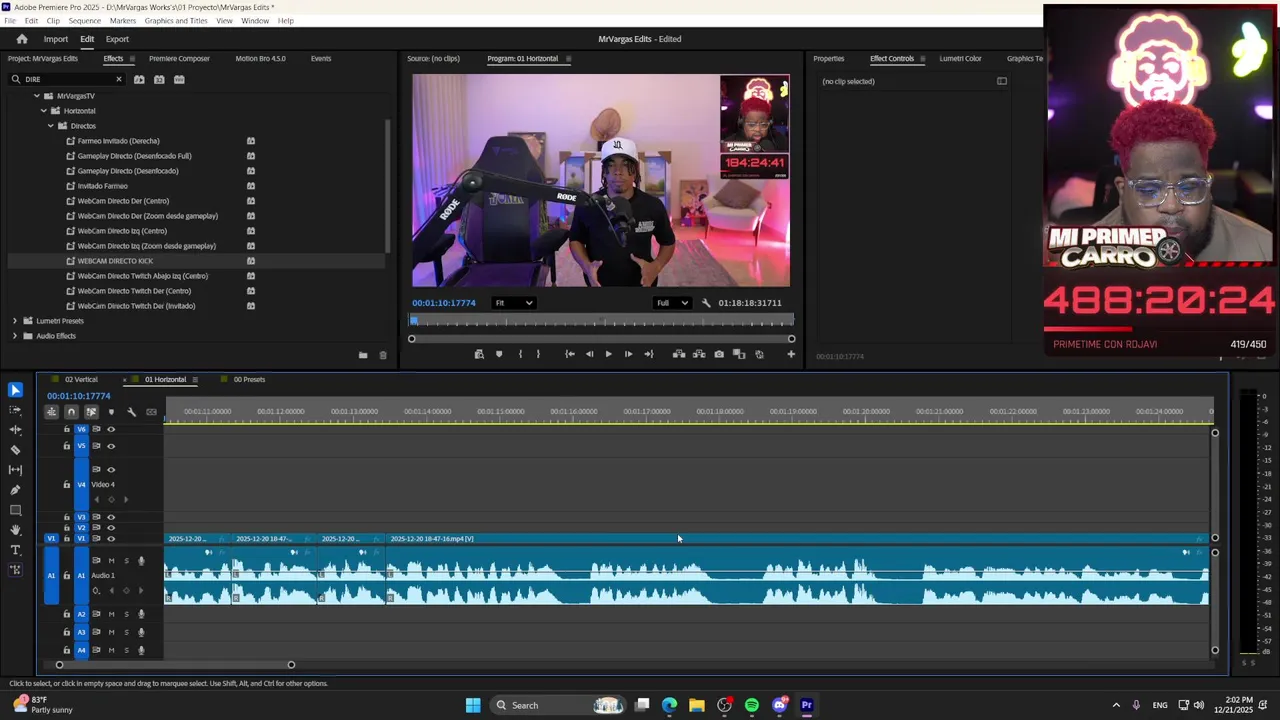1280x720 pixels.
Task: Toggle lock on track V4
Action: (67, 485)
